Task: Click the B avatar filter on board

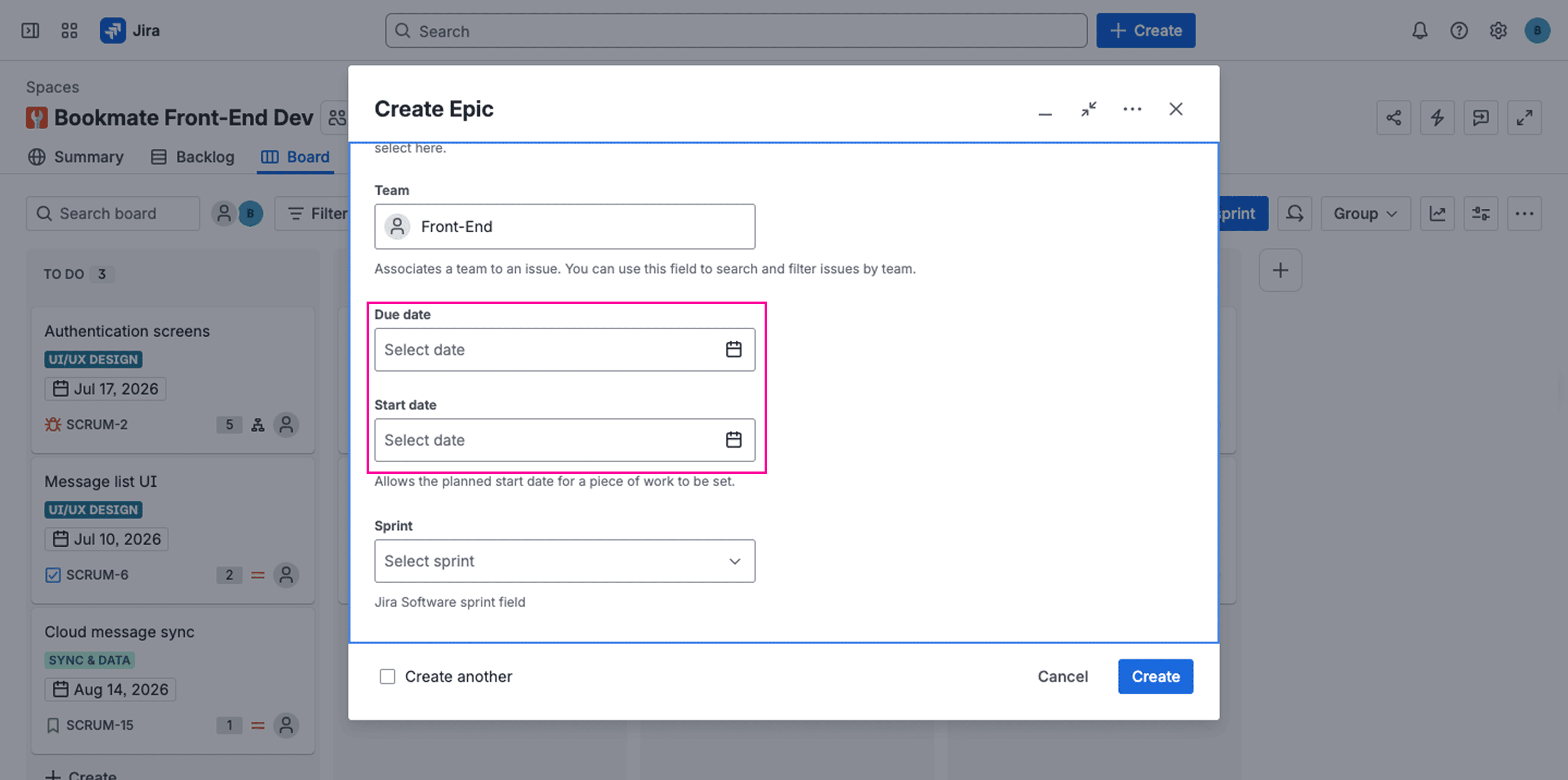Action: point(250,214)
